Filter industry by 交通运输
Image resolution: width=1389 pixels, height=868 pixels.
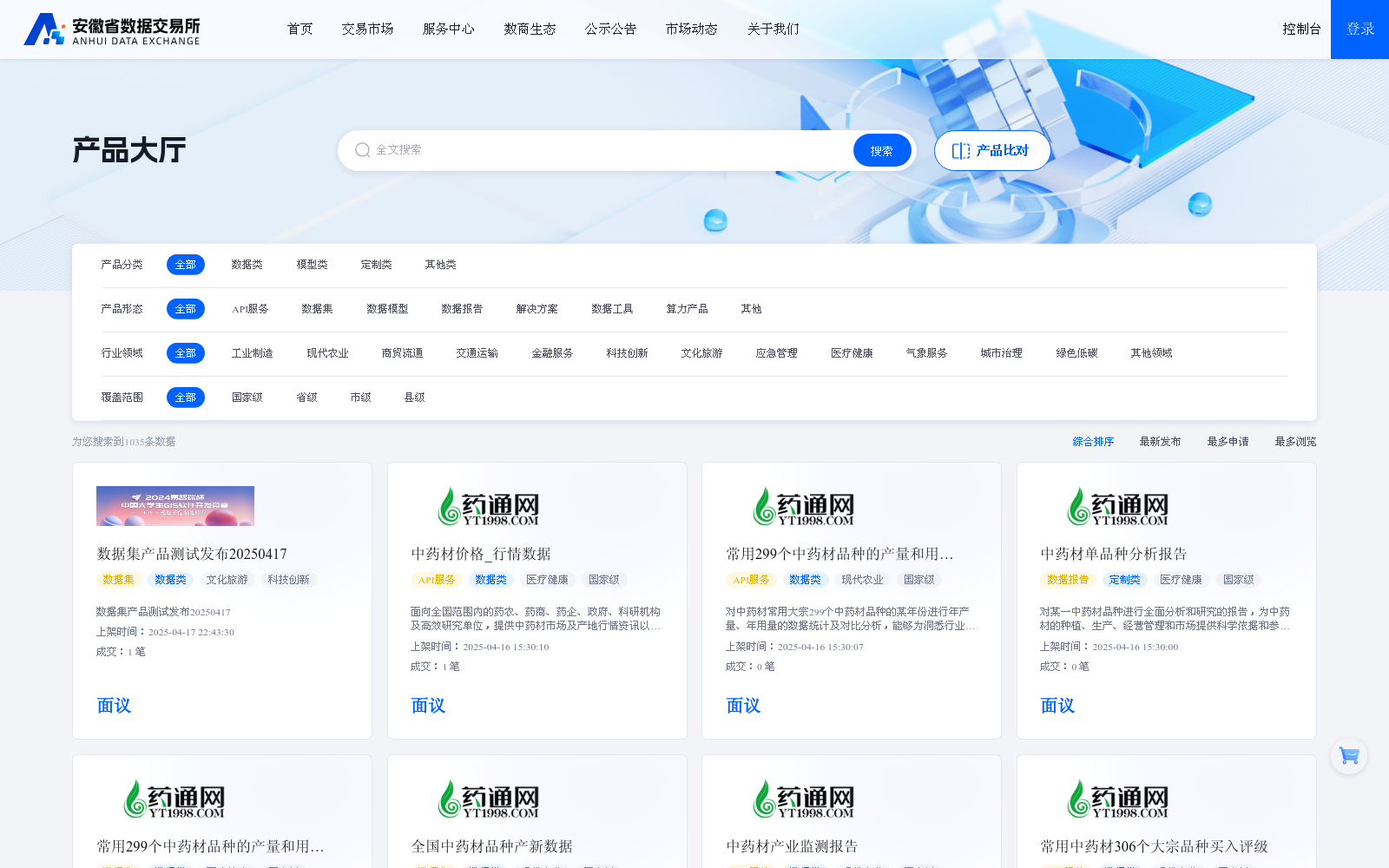tap(477, 353)
